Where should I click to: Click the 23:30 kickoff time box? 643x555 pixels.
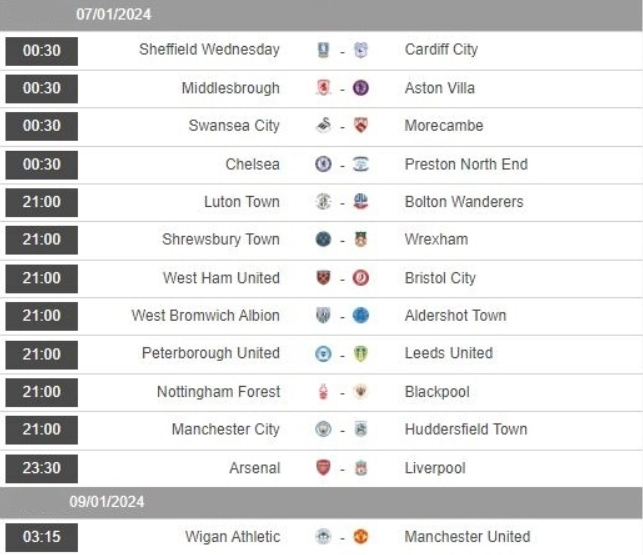tap(41, 468)
